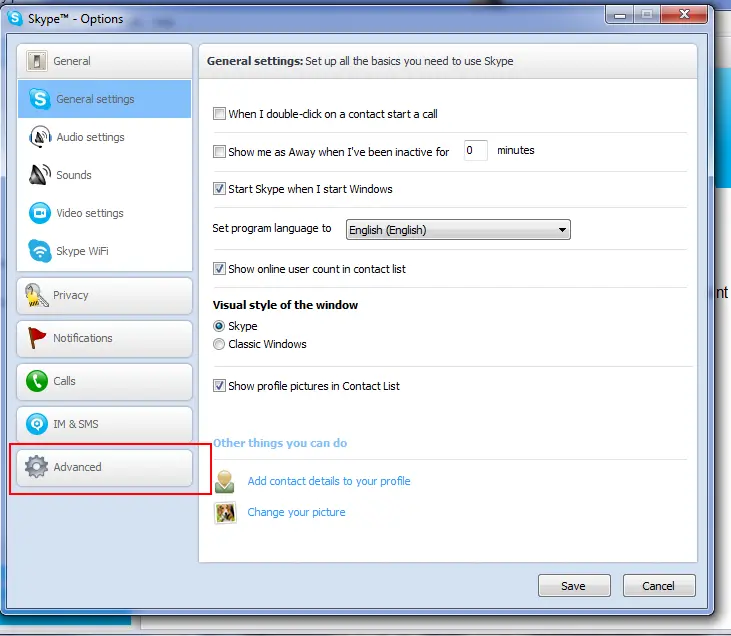Select the Classic Windows visual style
This screenshot has width=731, height=636.
[219, 344]
